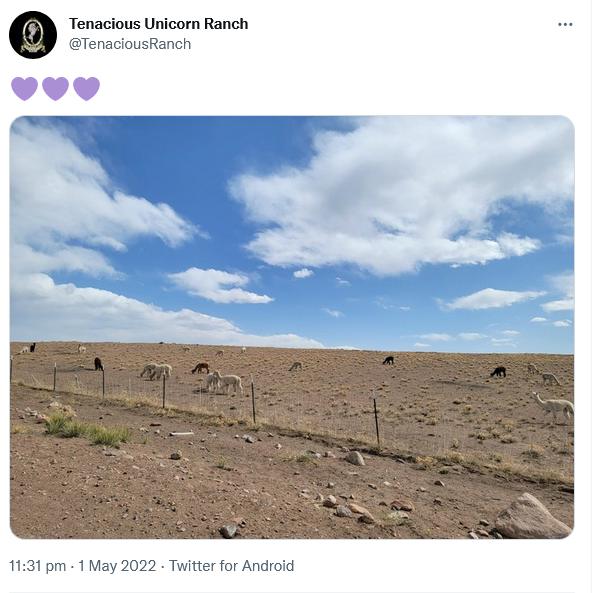Image resolution: width=606 pixels, height=593 pixels.
Task: Click the Tenacious Unicorn Ranch profile avatar
Action: pyautogui.click(x=33, y=35)
